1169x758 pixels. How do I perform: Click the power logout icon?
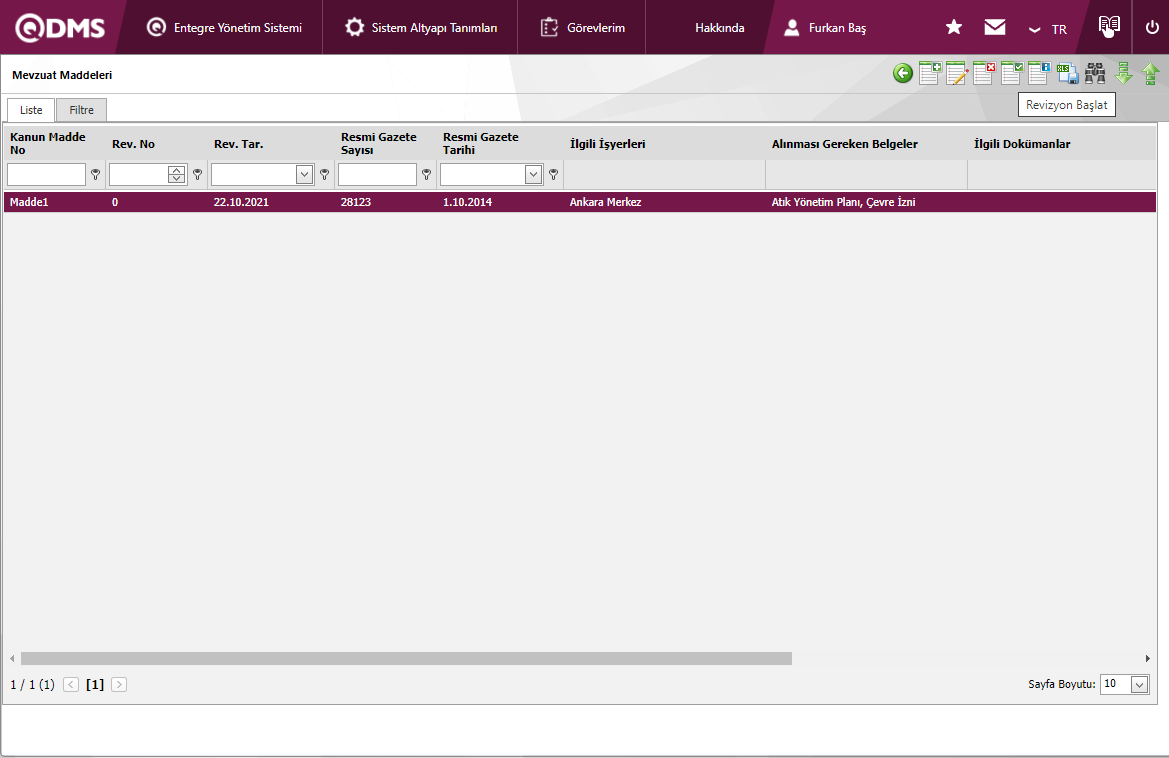point(1152,28)
